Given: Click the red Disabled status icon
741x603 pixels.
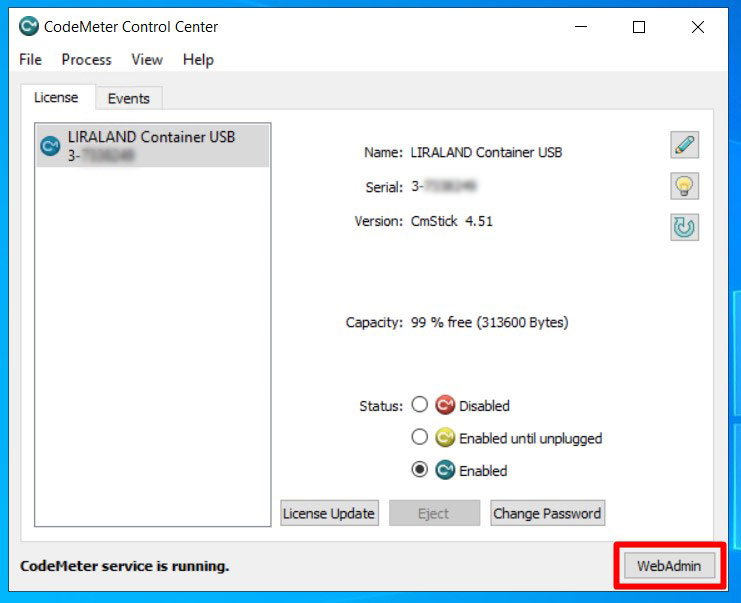Looking at the screenshot, I should [x=445, y=405].
